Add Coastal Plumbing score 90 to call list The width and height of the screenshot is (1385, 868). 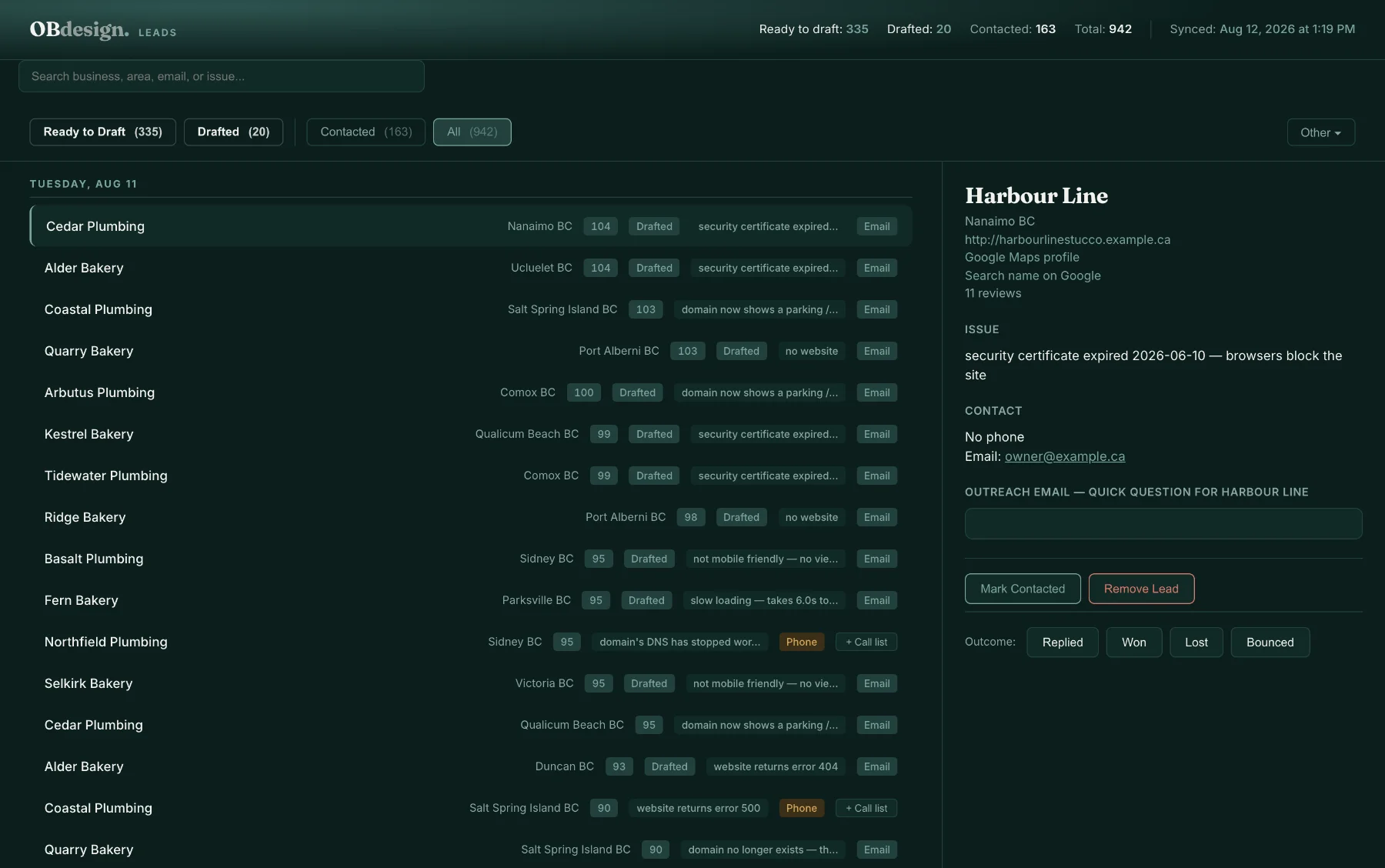pos(866,808)
